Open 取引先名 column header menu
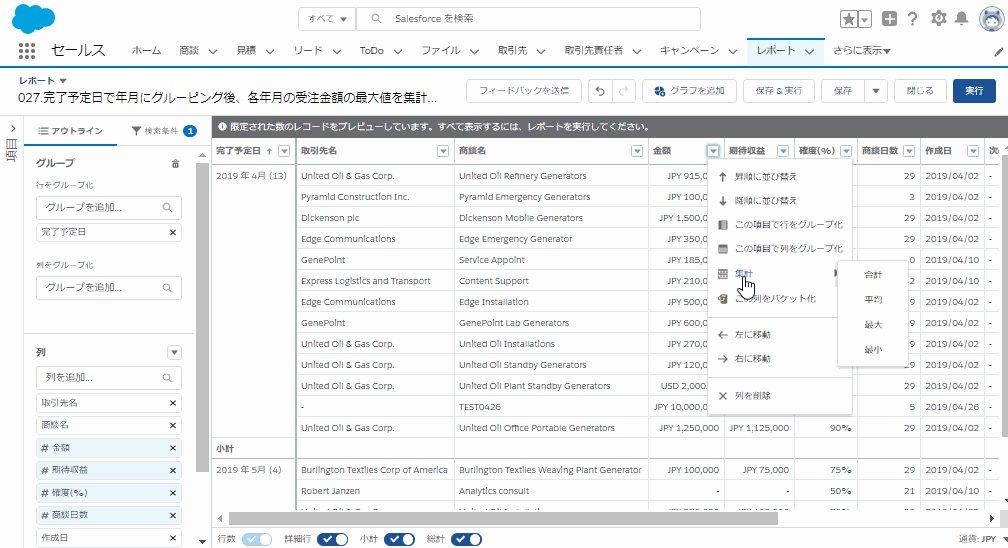The height and width of the screenshot is (548, 1008). (x=443, y=151)
